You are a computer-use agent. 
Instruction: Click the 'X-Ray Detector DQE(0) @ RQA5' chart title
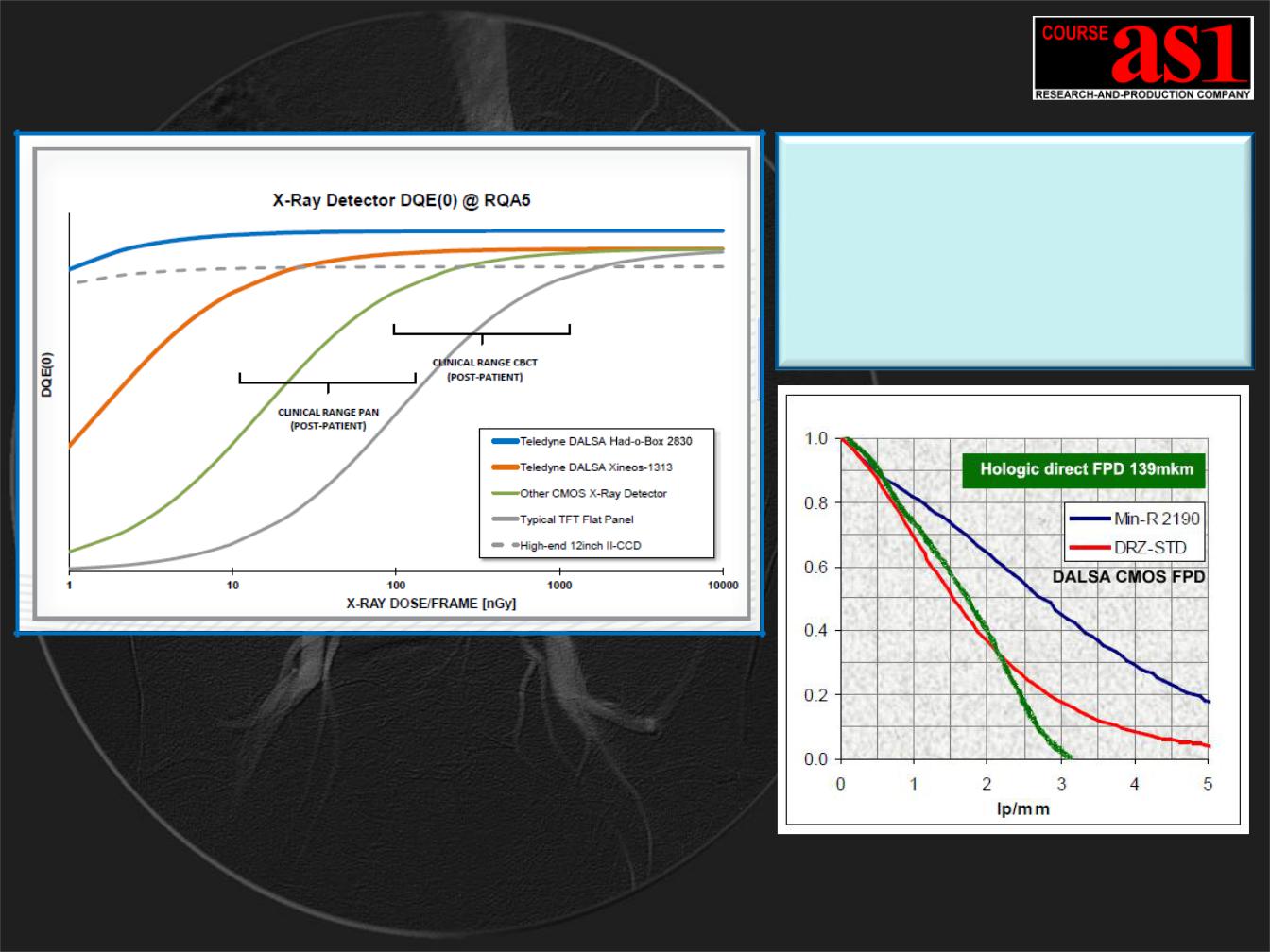tap(402, 200)
